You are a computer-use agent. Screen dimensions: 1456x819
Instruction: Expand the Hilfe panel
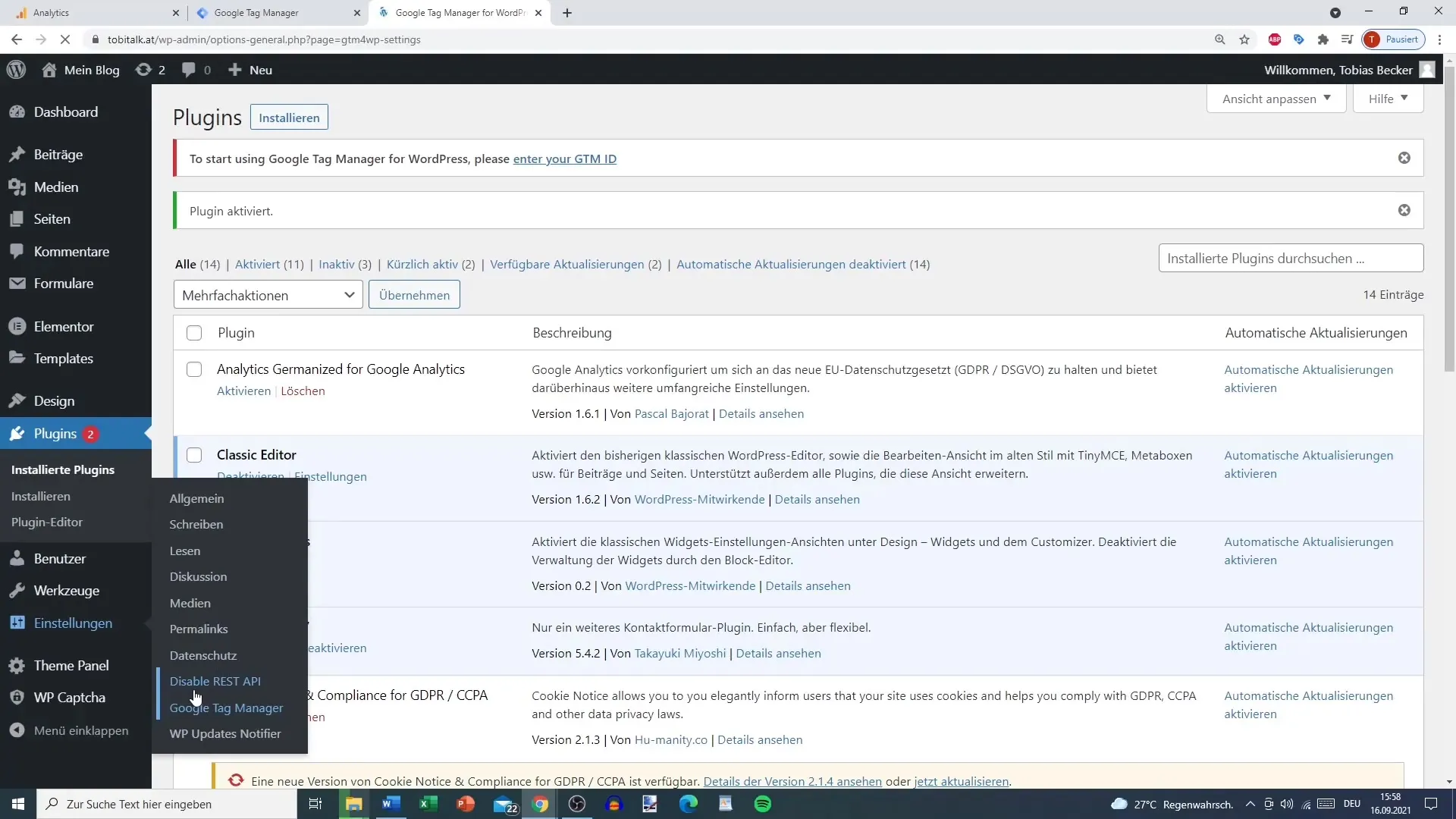[1388, 99]
